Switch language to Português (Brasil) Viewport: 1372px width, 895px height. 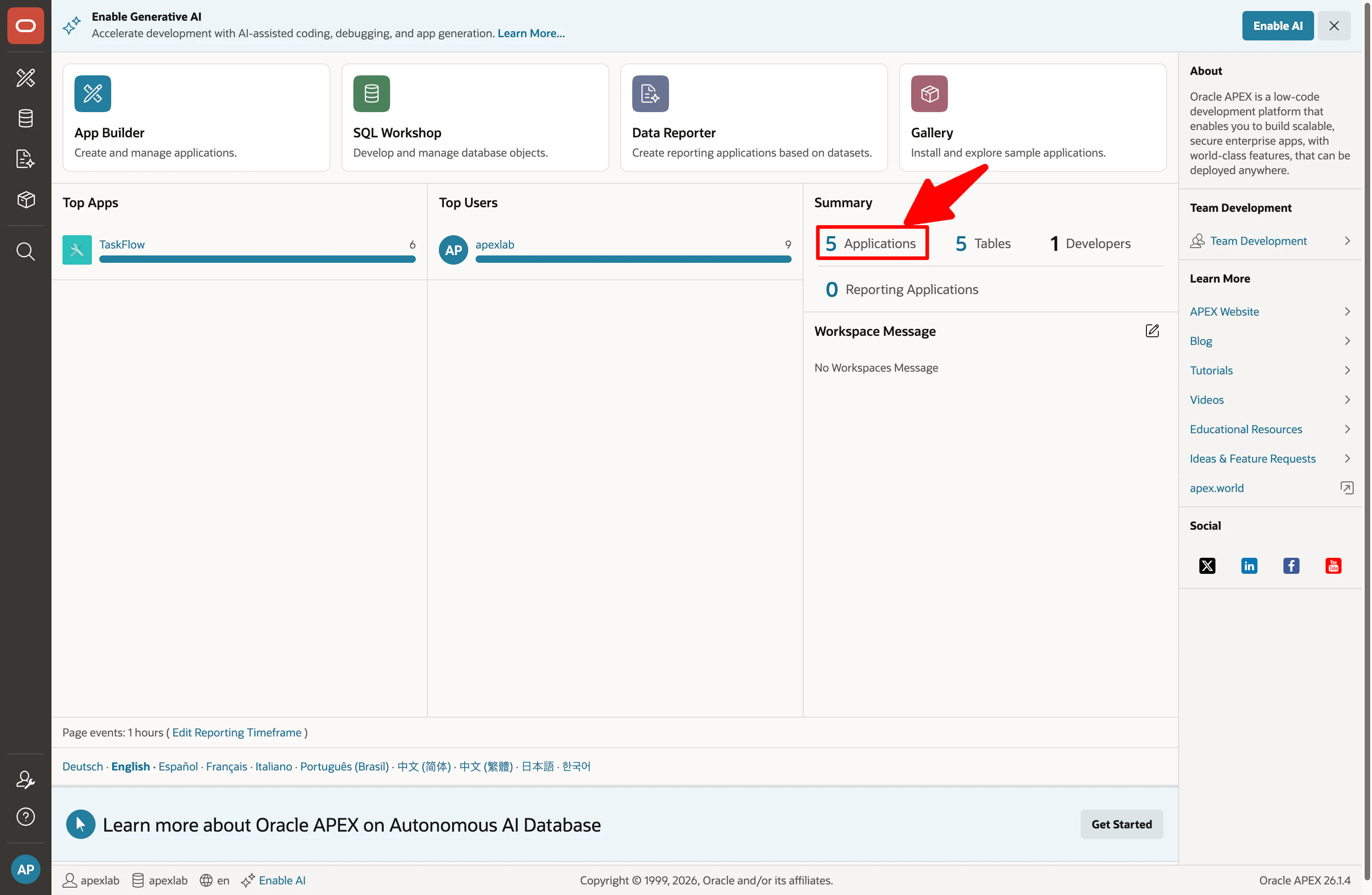coord(345,766)
